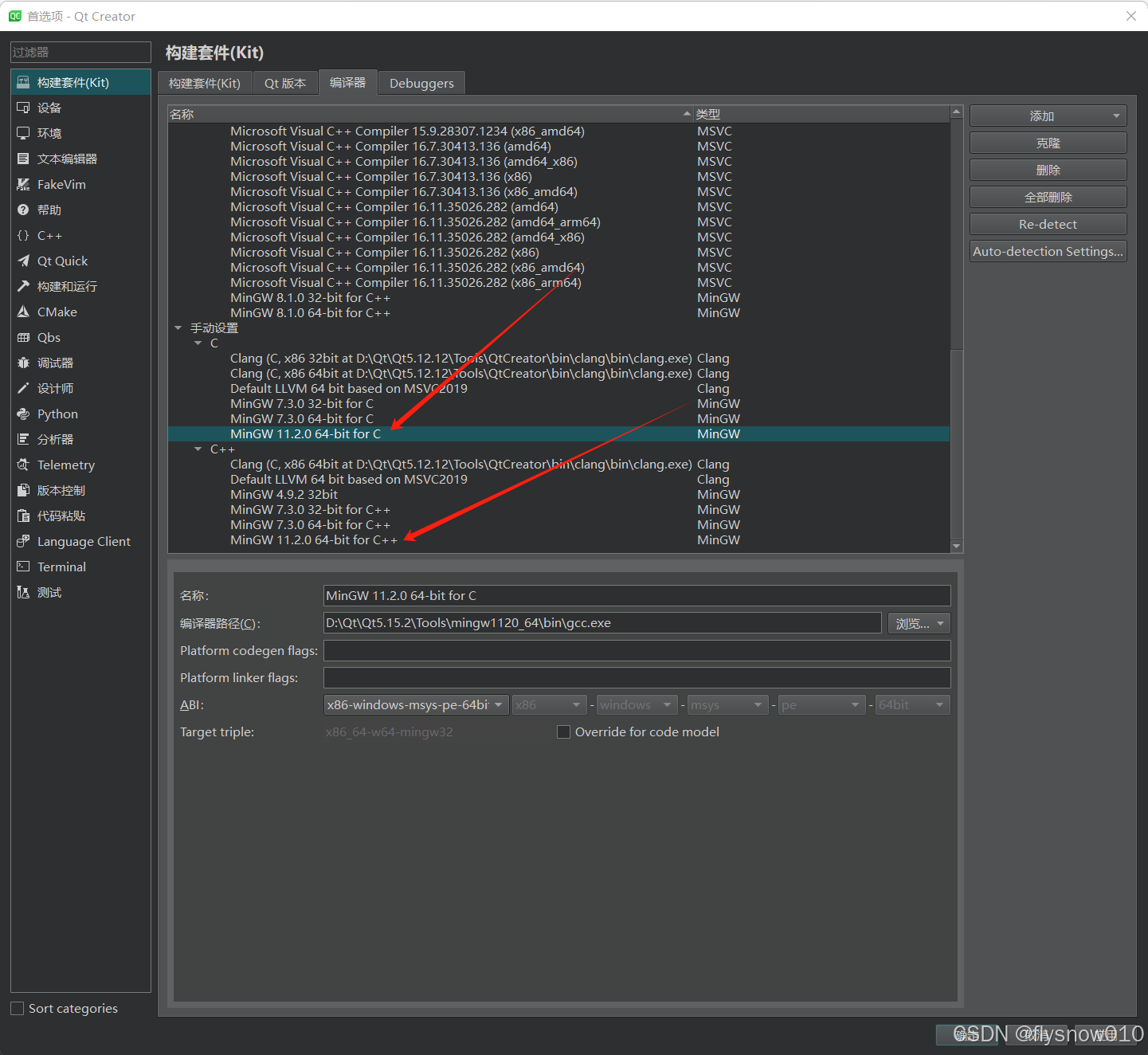Viewport: 1148px width, 1055px height.
Task: Collapse the C++ compilers subgroup
Action: [198, 449]
